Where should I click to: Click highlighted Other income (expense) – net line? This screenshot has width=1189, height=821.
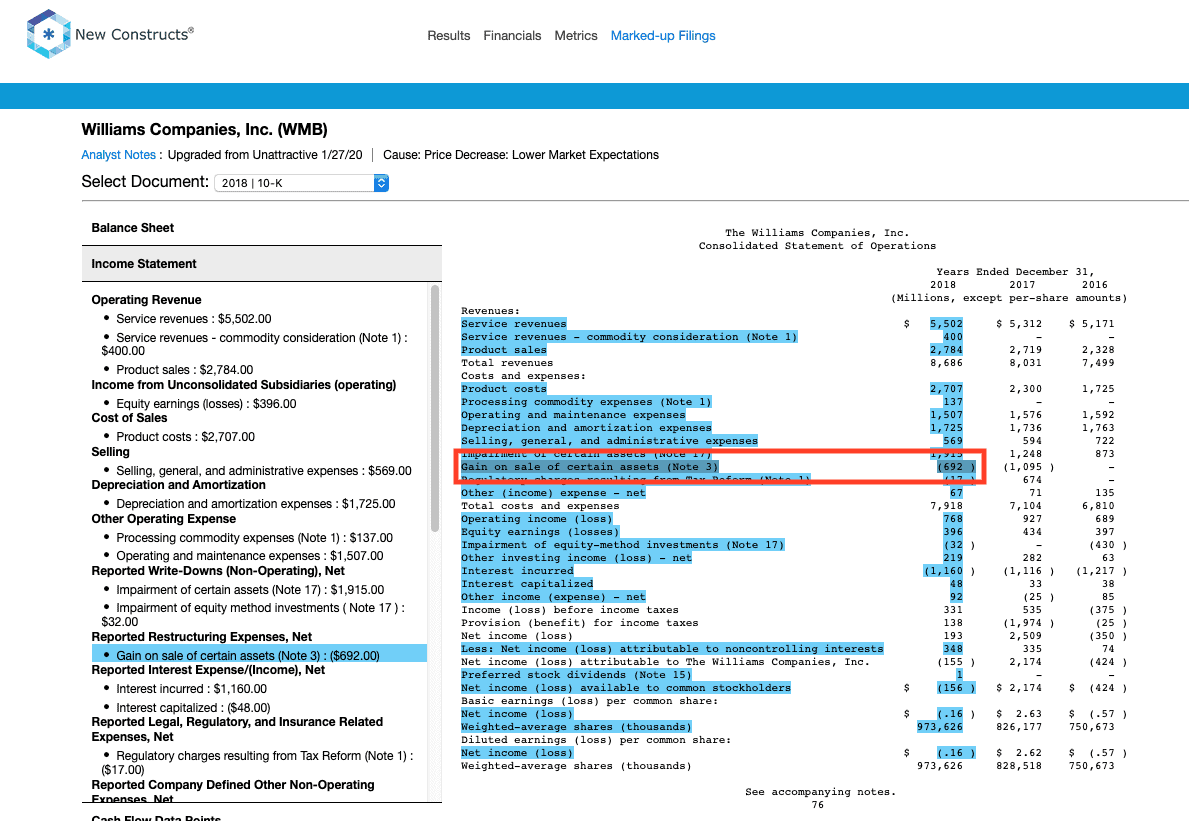554,597
